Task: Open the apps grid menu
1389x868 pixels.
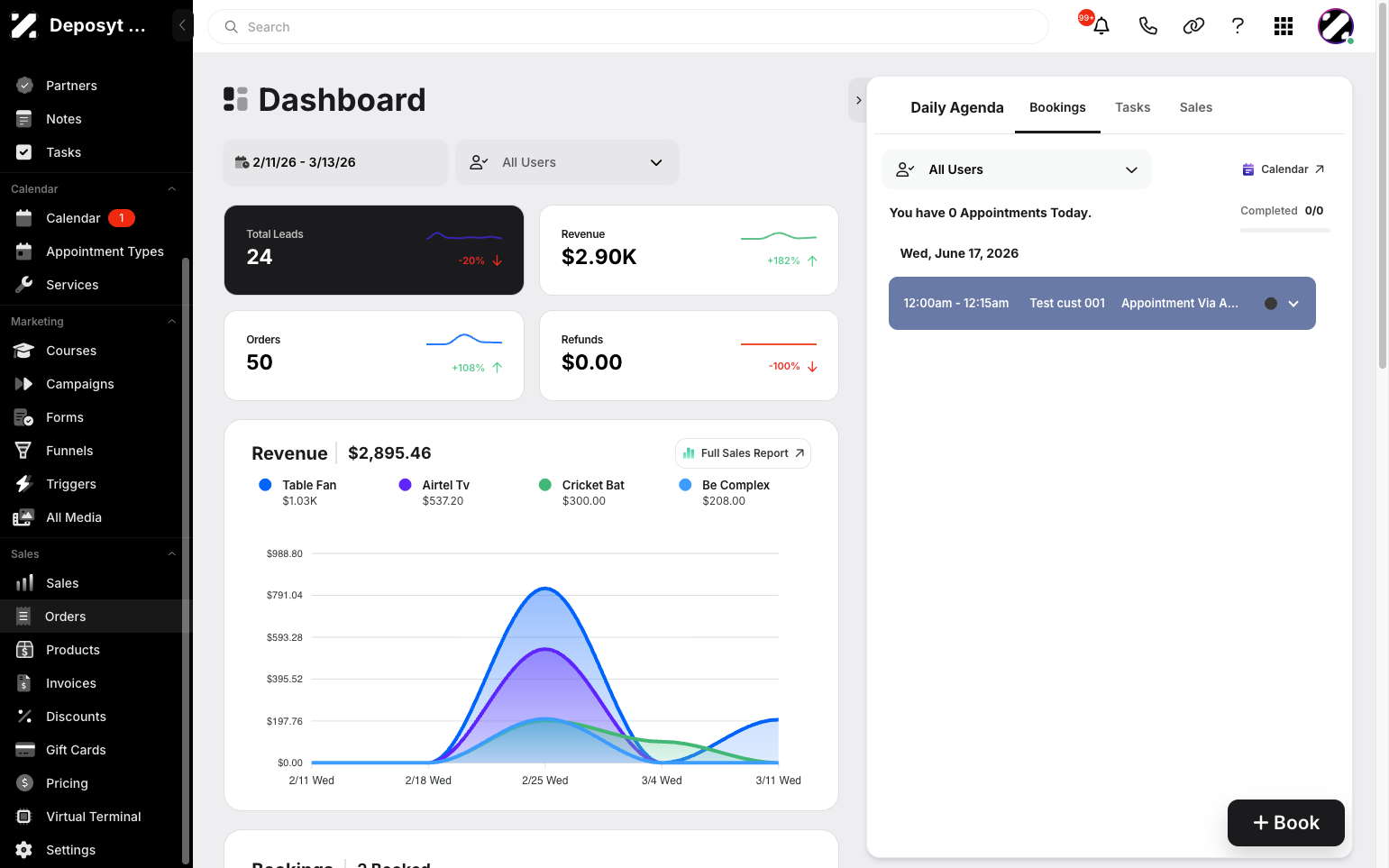Action: point(1284,26)
